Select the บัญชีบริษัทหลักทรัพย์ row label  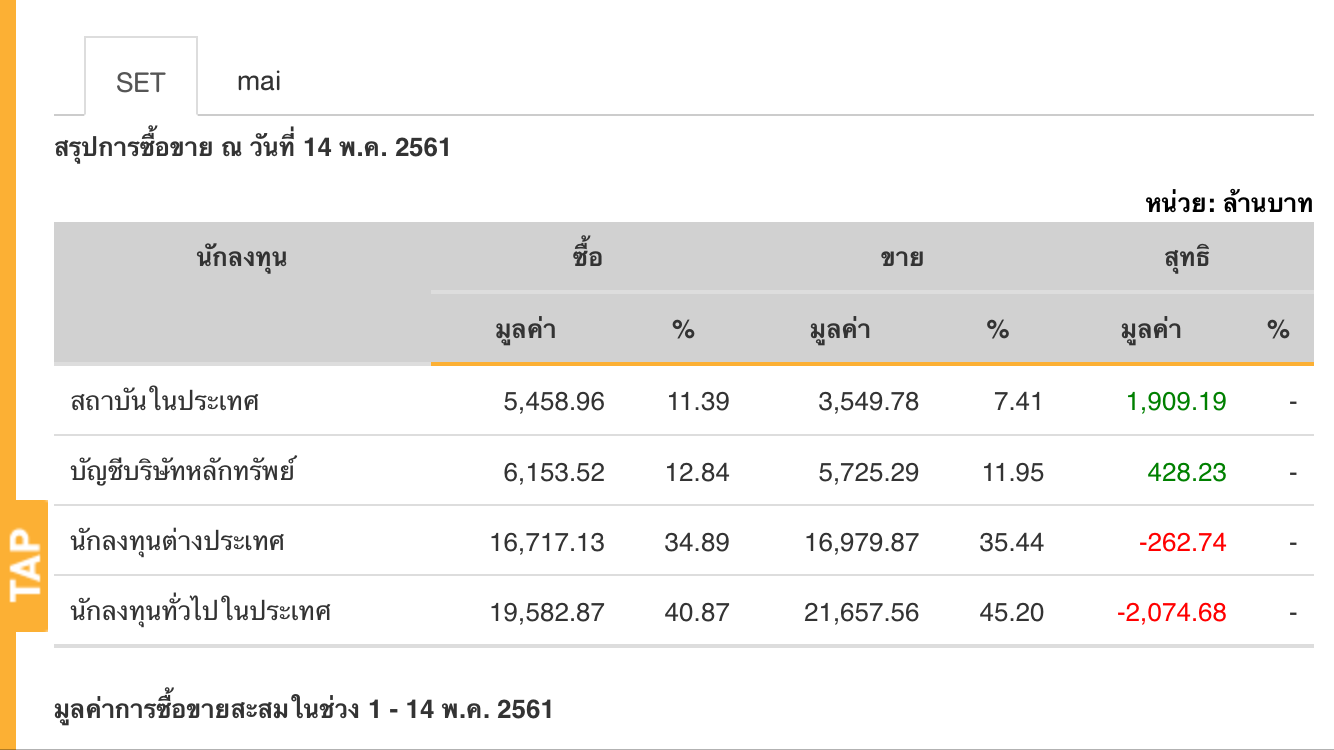click(183, 472)
